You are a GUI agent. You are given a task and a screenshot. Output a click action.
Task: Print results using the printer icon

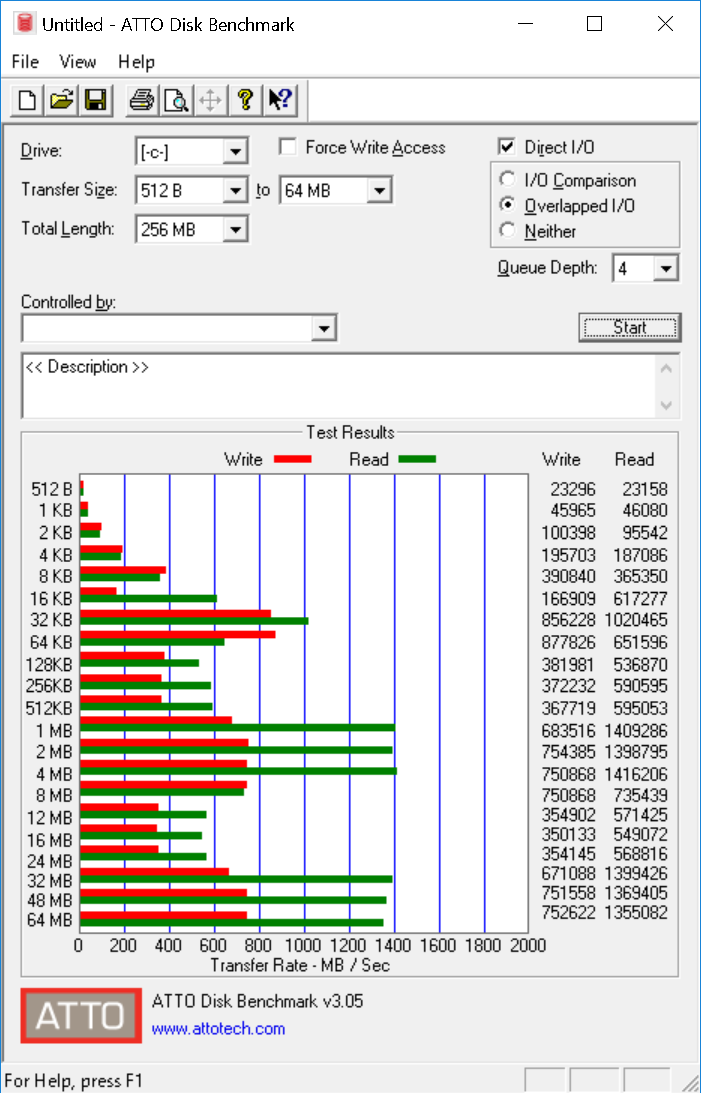click(142, 100)
